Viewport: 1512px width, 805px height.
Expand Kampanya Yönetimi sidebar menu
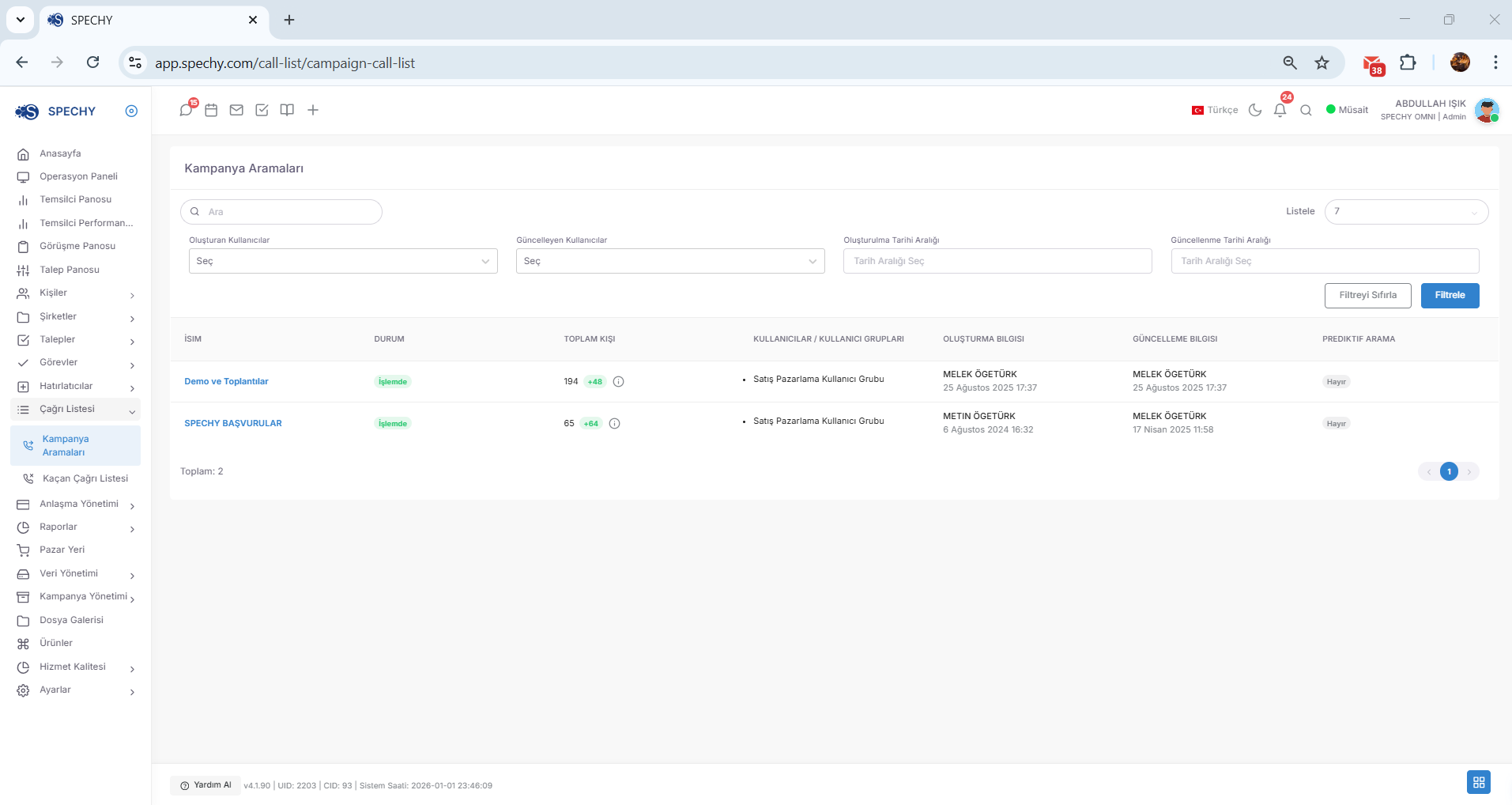(x=75, y=596)
